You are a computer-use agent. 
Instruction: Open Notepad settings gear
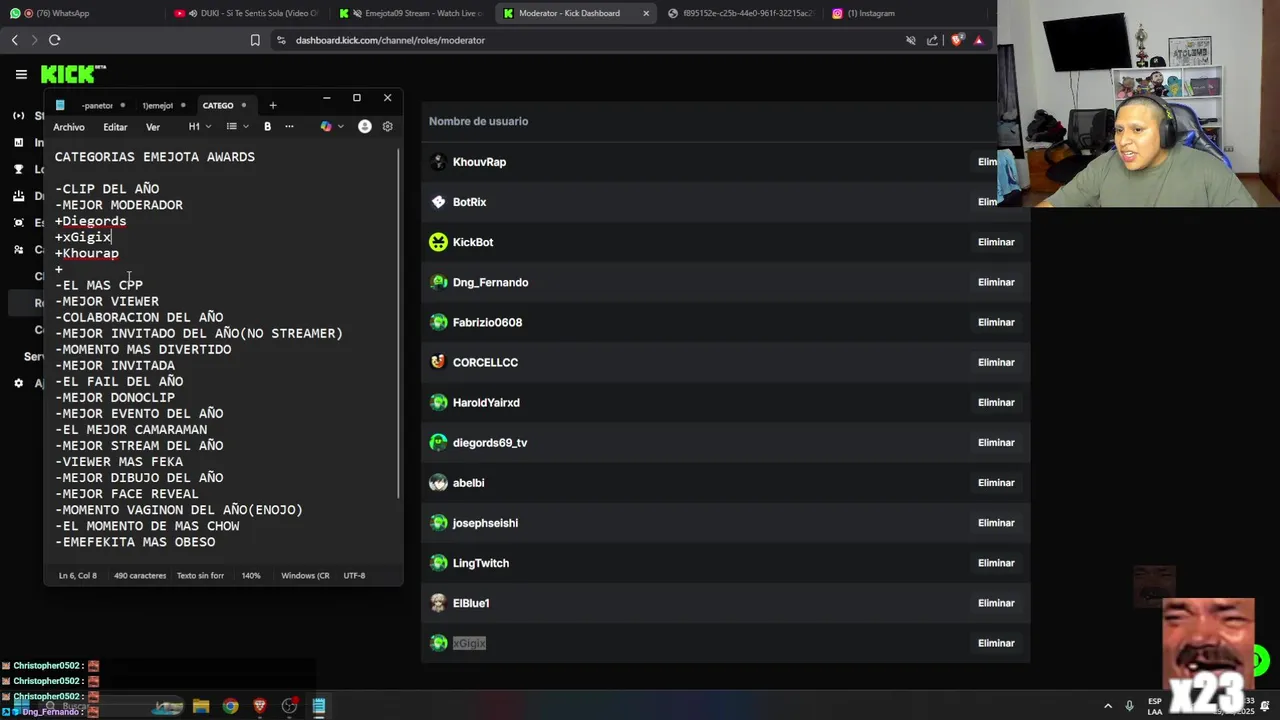pyautogui.click(x=387, y=127)
